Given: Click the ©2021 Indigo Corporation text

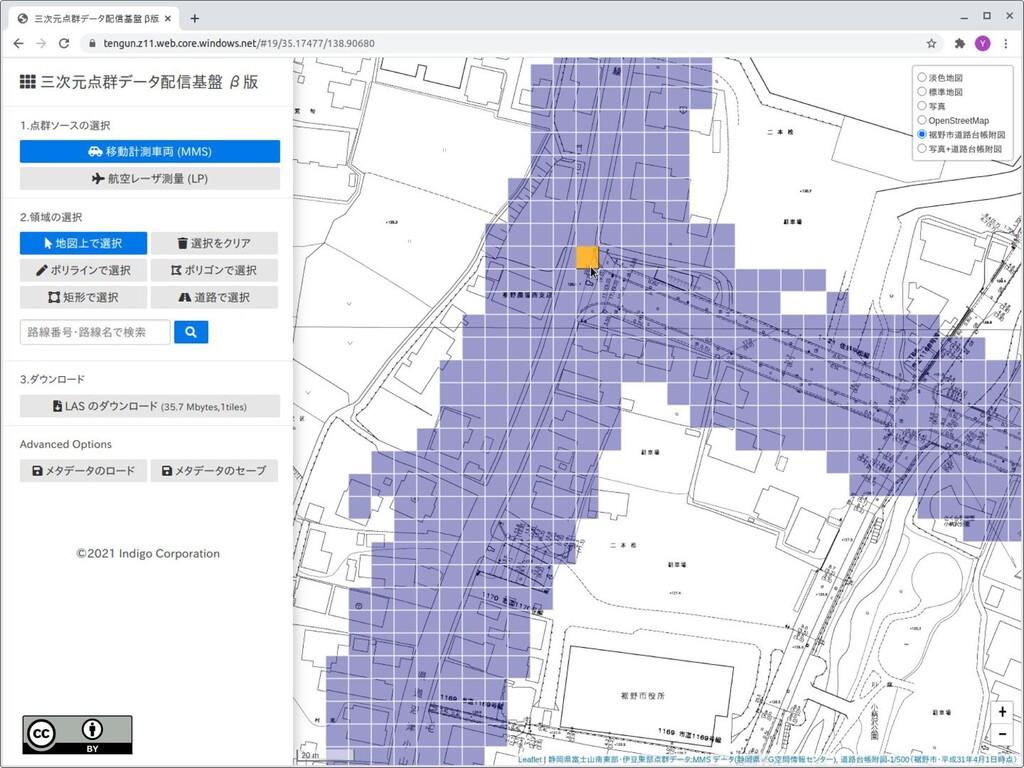Looking at the screenshot, I should pos(148,553).
